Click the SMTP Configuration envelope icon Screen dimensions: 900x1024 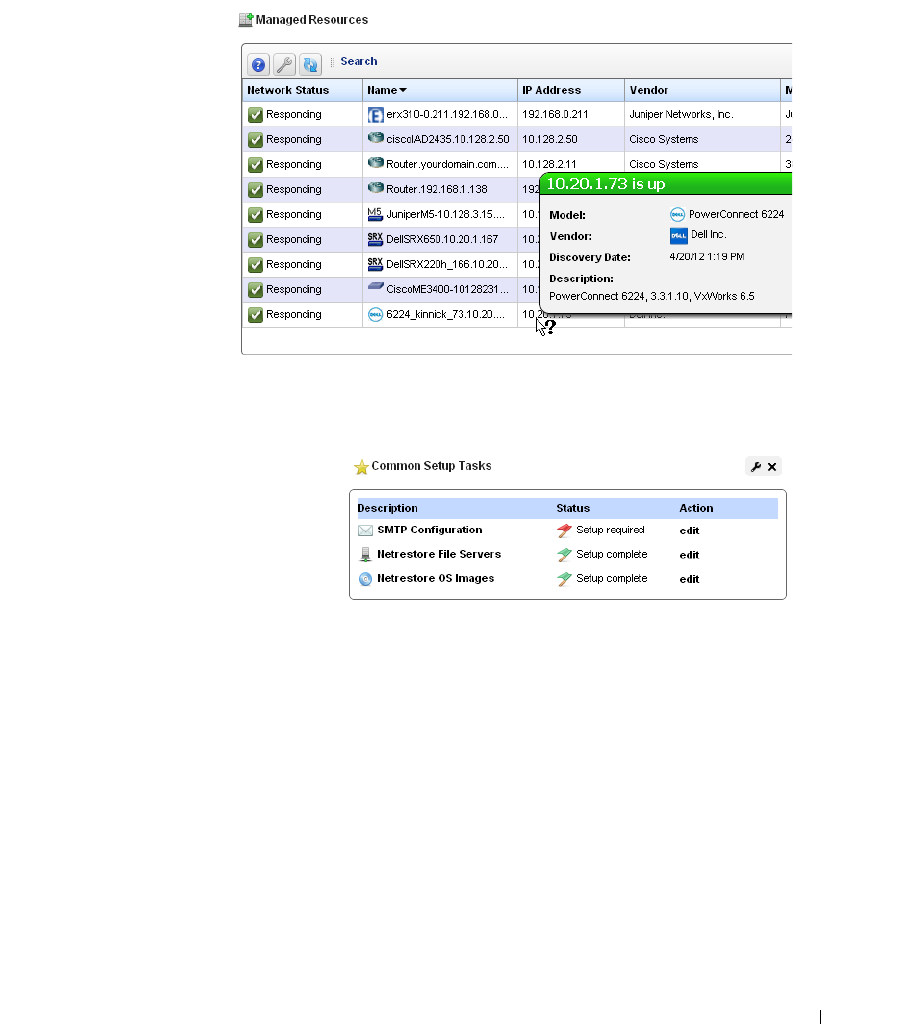pos(366,530)
